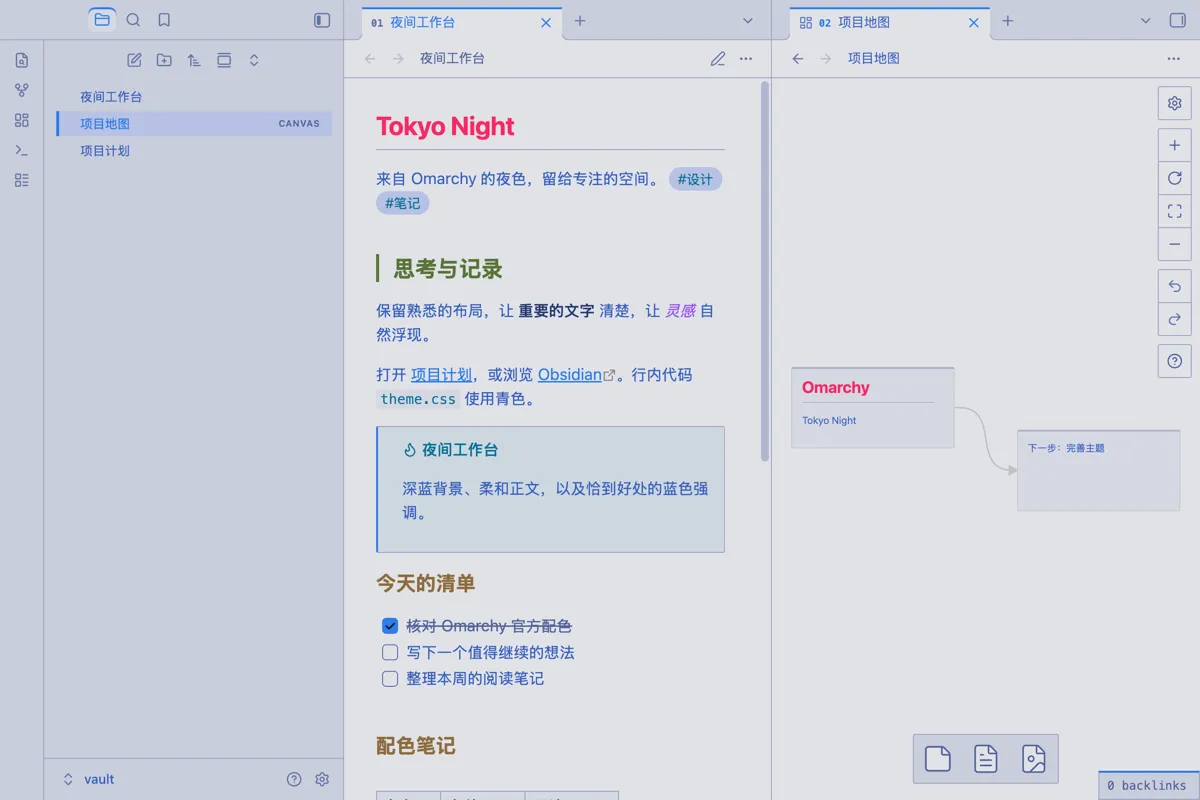Open more options for 项目地图 canvas

[1174, 59]
